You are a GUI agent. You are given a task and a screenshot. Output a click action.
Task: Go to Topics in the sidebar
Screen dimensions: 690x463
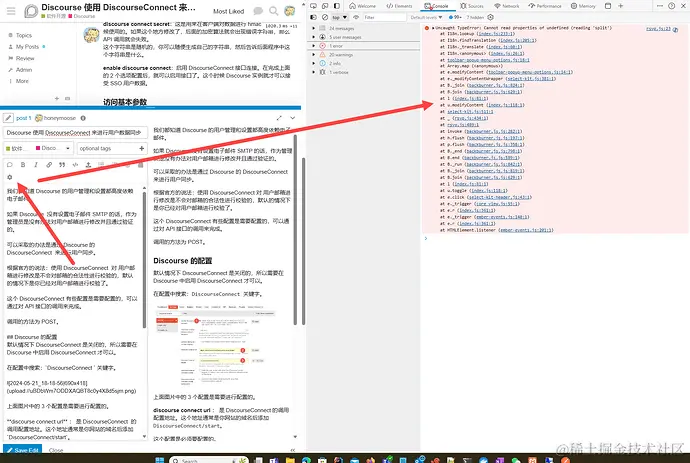pyautogui.click(x=24, y=35)
